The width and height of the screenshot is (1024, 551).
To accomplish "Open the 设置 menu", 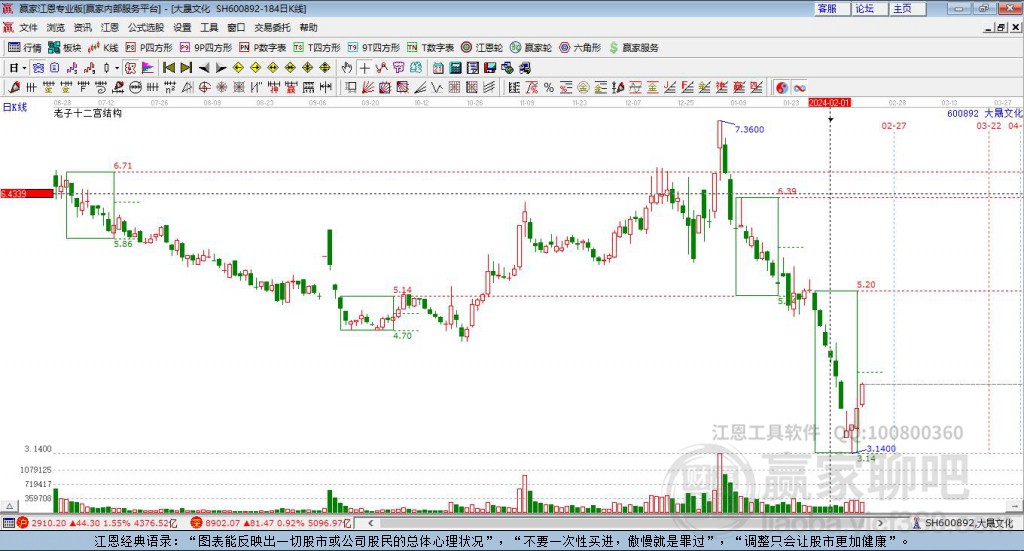I will 182,27.
